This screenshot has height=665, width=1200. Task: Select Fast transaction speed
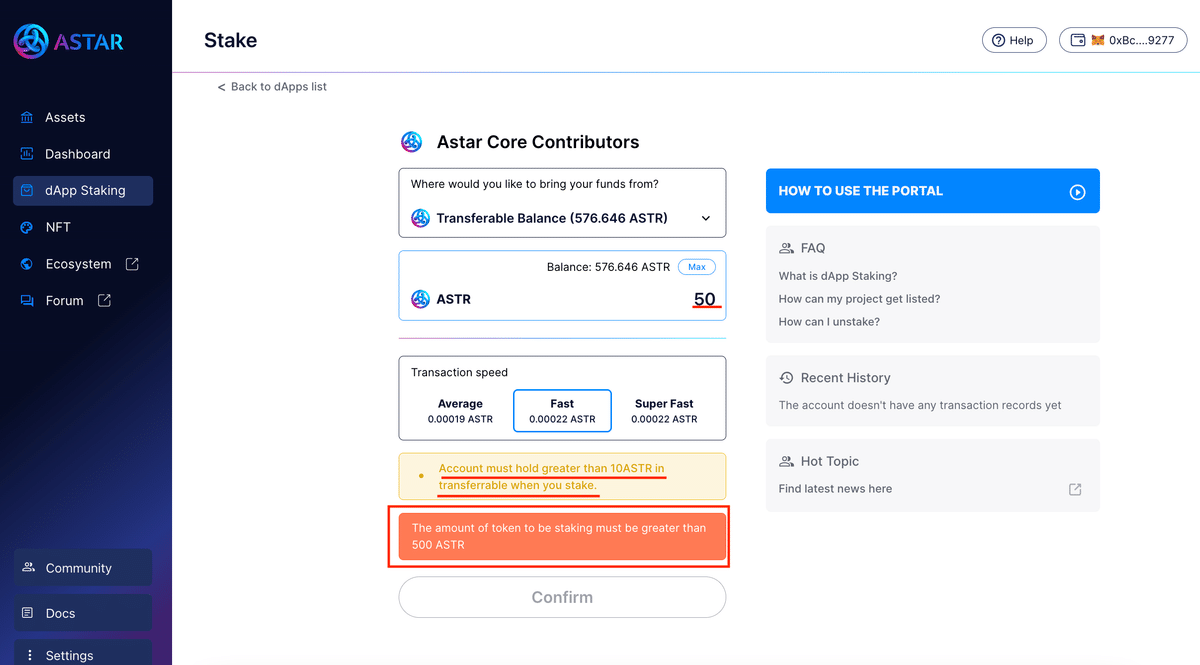pos(562,411)
